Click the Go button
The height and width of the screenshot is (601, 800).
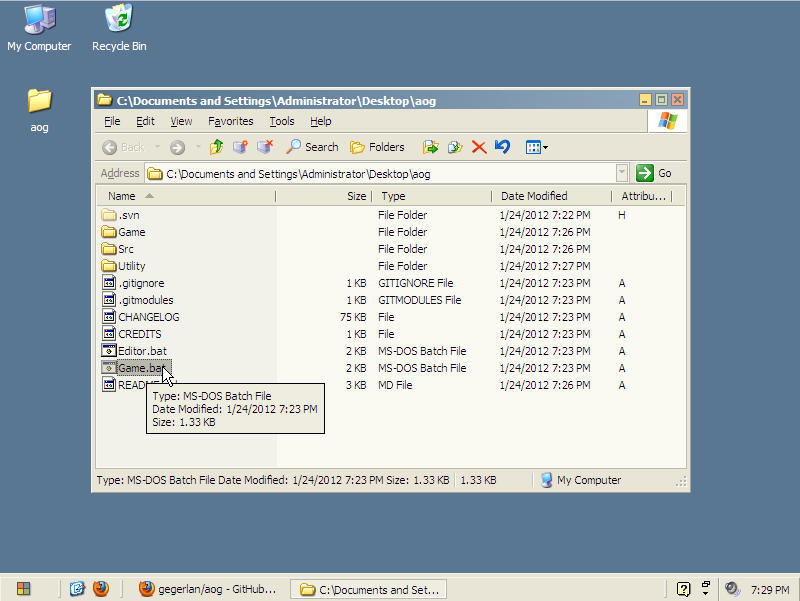click(x=654, y=173)
